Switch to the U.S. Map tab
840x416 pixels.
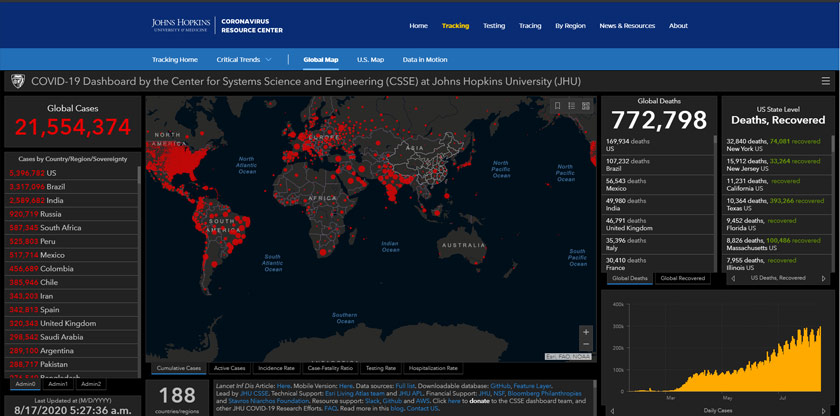[370, 59]
